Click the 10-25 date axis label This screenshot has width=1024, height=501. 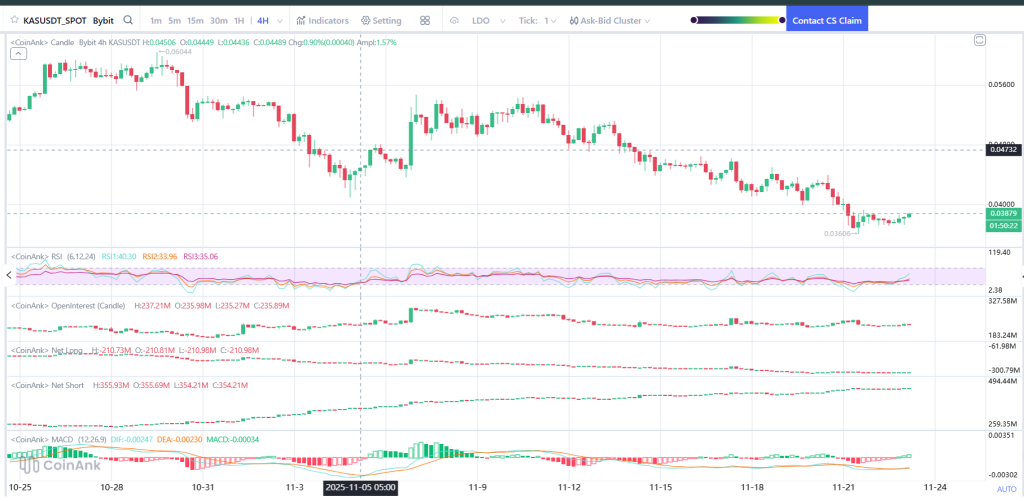pos(21,488)
